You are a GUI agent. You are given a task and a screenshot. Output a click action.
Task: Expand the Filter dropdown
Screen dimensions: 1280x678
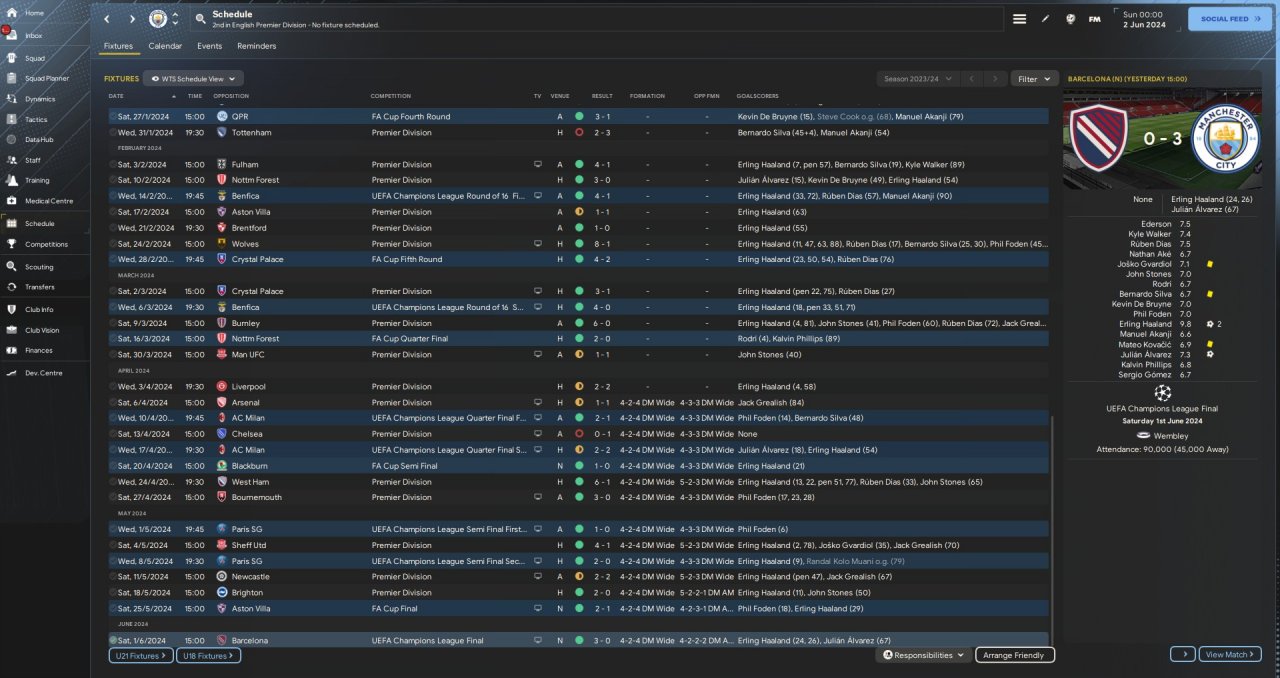click(x=1034, y=78)
